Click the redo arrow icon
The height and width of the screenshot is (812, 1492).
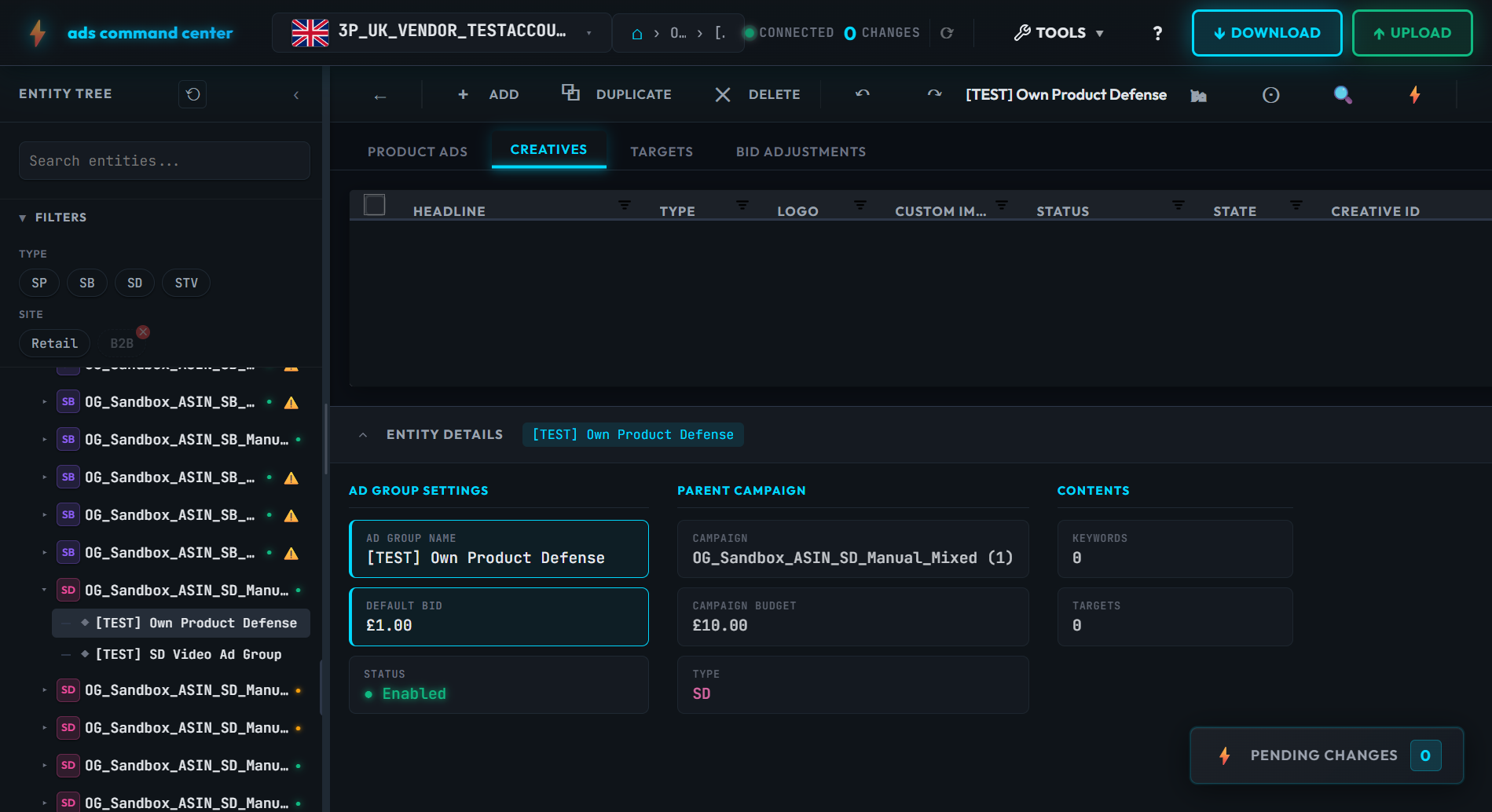click(x=934, y=94)
